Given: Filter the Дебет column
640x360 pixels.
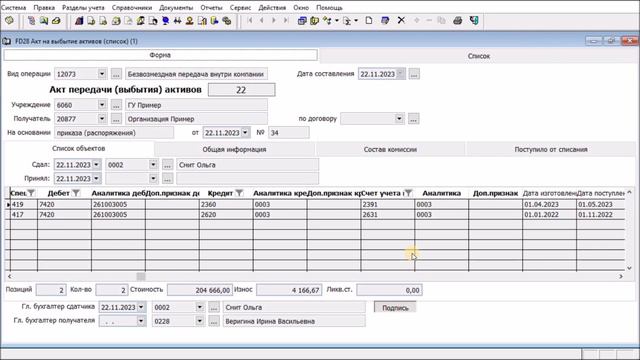Looking at the screenshot, I should tap(76, 193).
